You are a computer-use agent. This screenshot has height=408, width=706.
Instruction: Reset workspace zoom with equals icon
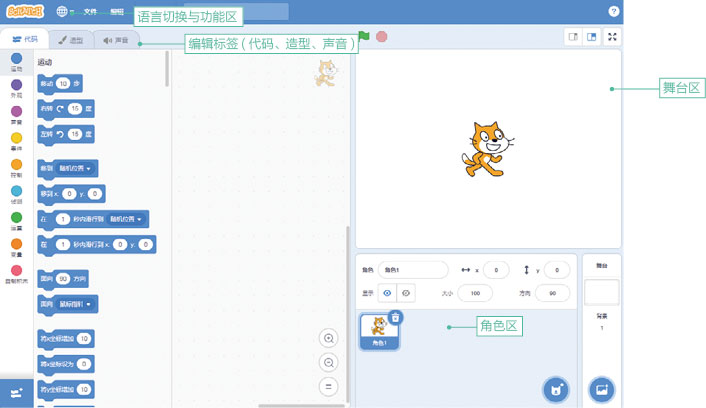point(329,386)
